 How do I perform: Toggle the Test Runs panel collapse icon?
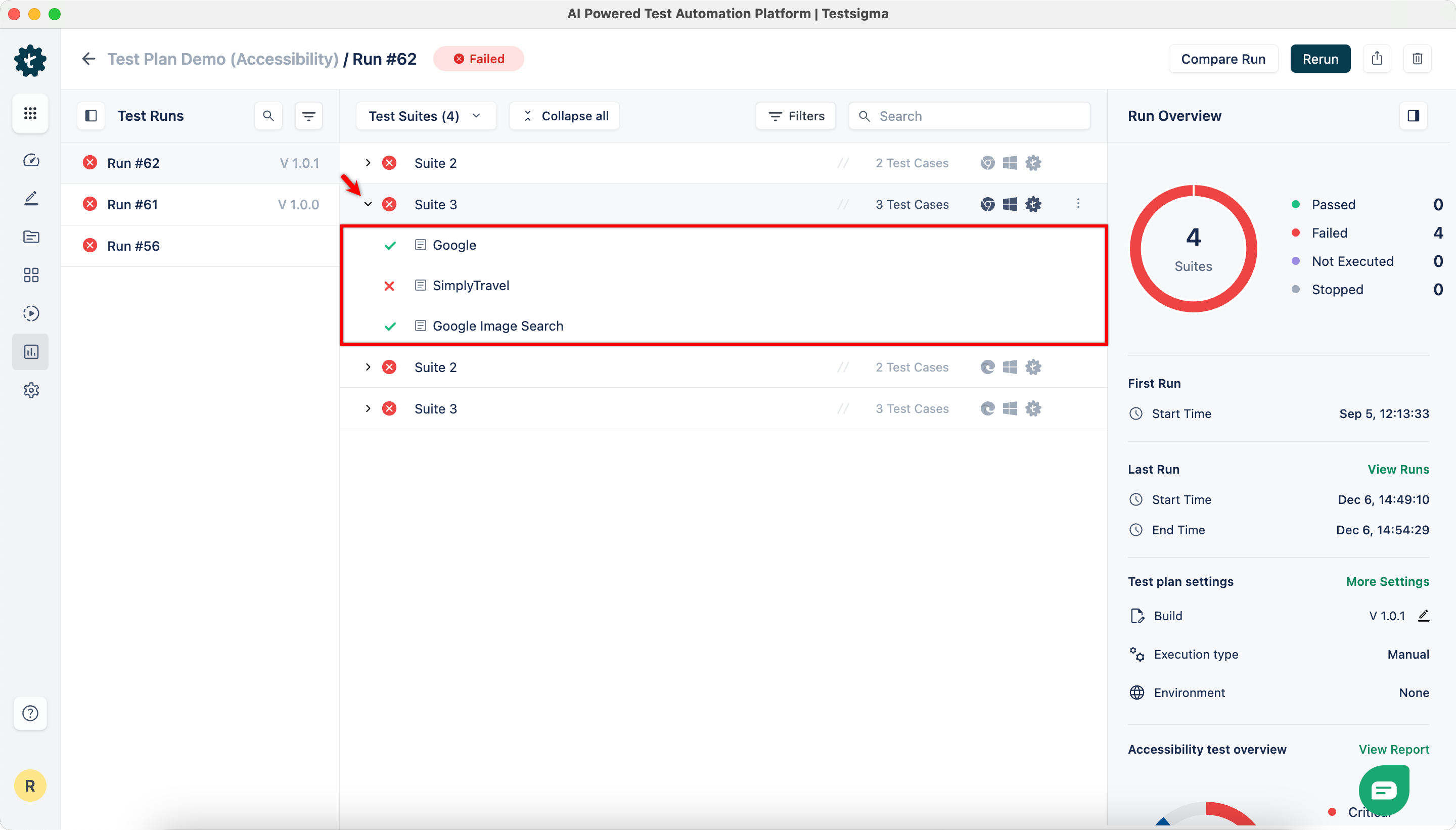click(90, 116)
